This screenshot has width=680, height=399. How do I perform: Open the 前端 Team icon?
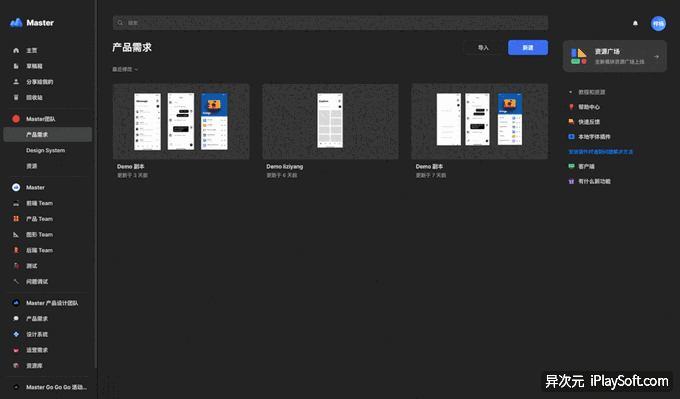point(16,203)
